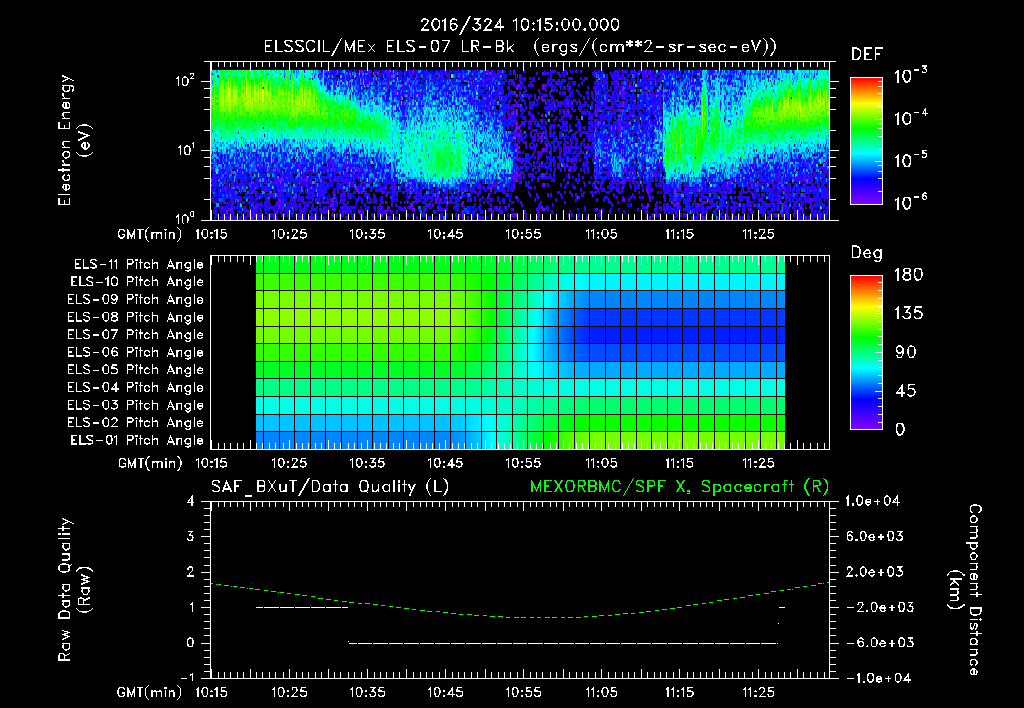1024x708 pixels.
Task: Click the 2 tick on data quality axis
Action: 191,571
